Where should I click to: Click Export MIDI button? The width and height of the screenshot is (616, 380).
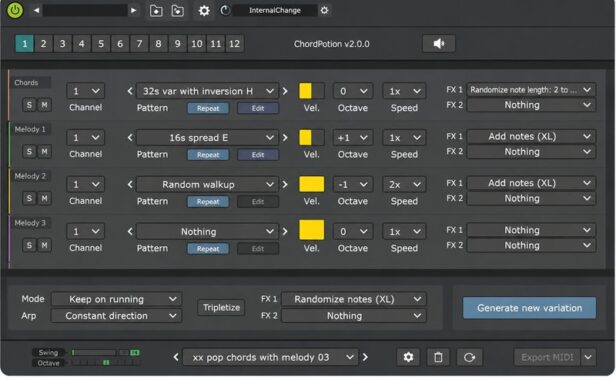[x=547, y=357]
